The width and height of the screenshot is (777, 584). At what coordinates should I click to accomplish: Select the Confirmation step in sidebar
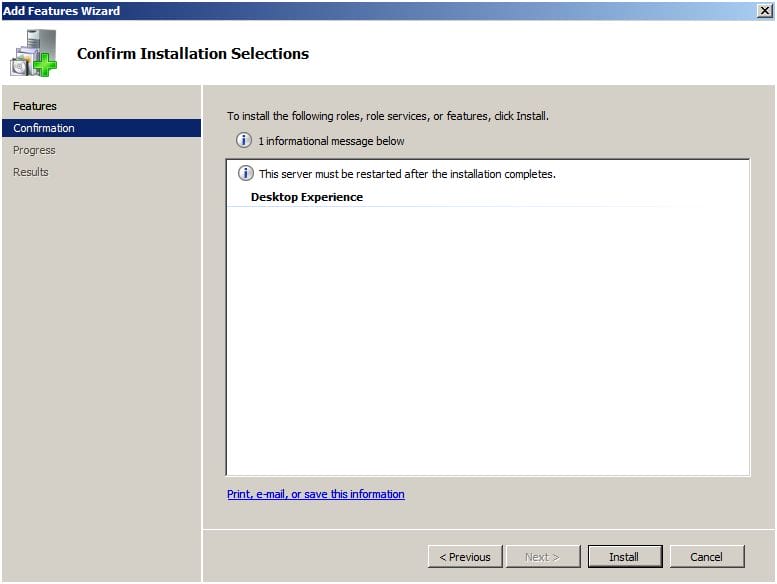(102, 128)
